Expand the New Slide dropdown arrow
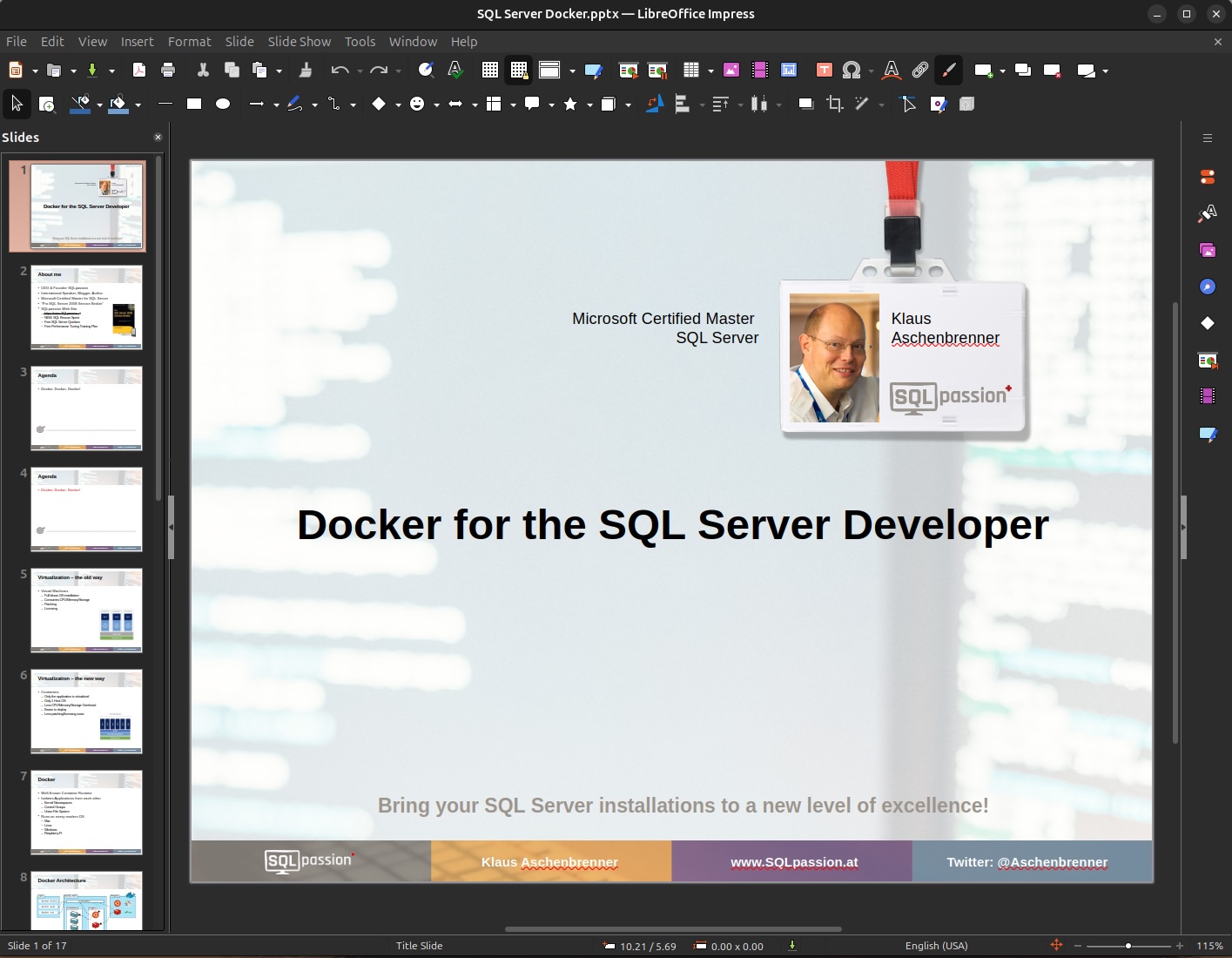Screen dimensions: 1232x958 [1002, 71]
